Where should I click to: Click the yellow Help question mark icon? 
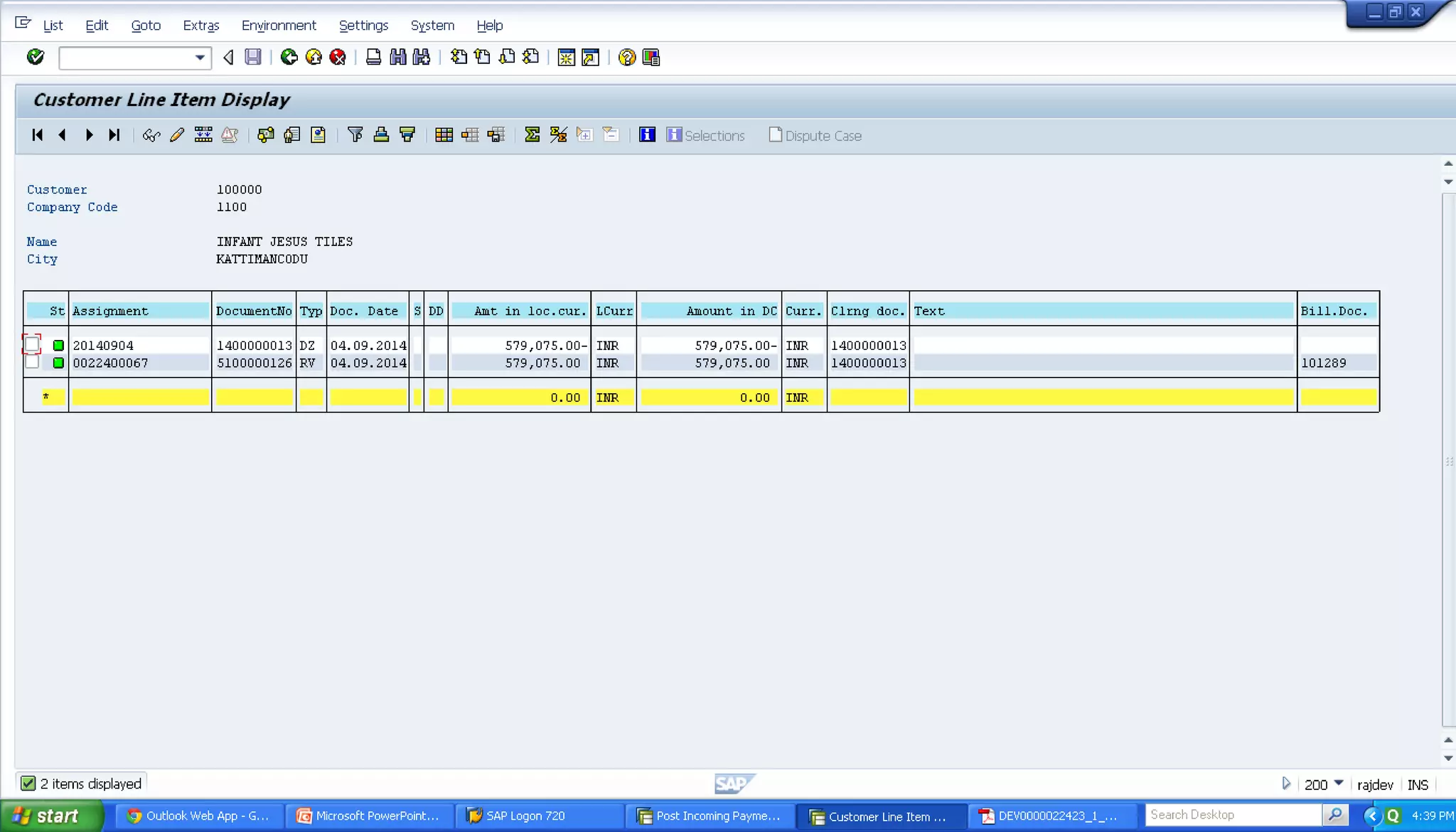[x=626, y=57]
